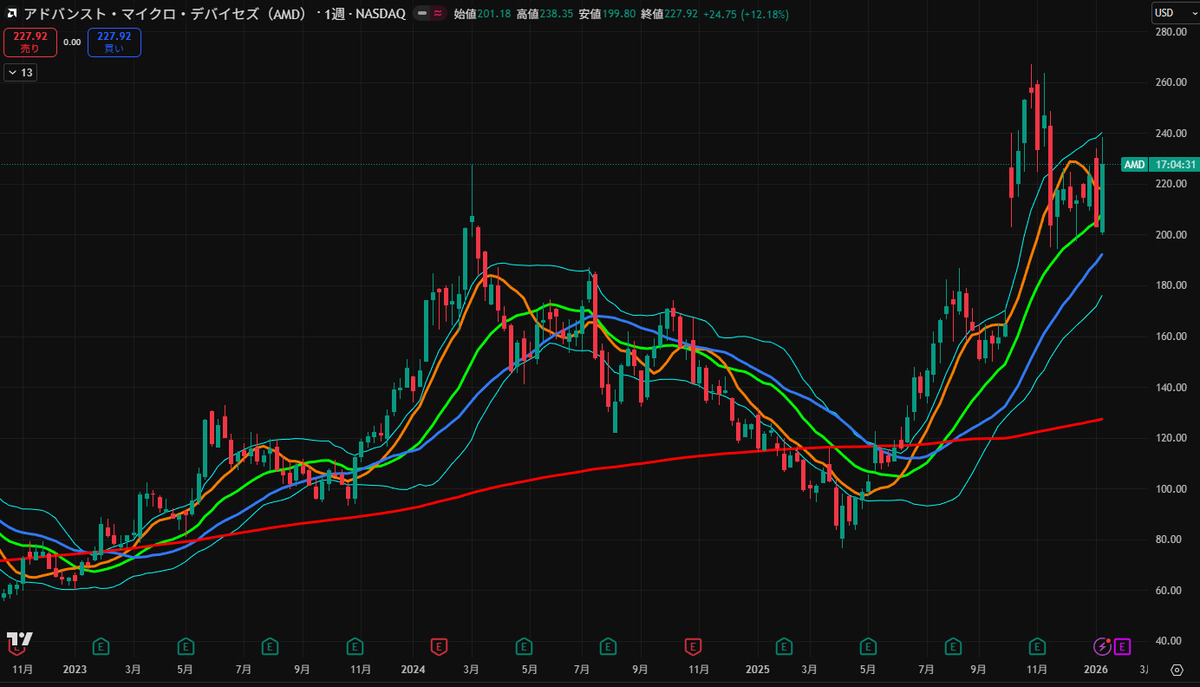Click the AMD logo icon beside the symbol name
The height and width of the screenshot is (687, 1200).
point(13,15)
